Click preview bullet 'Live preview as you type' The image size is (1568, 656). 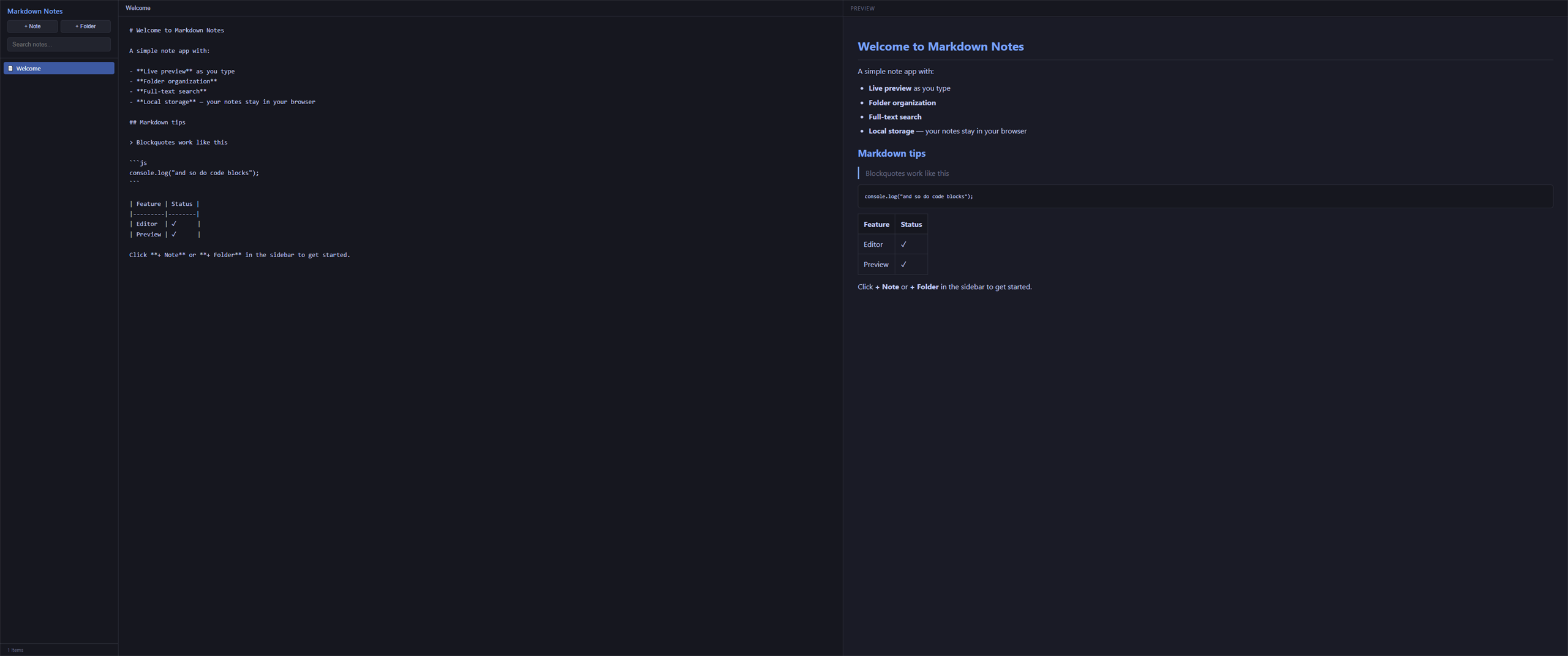[x=909, y=88]
